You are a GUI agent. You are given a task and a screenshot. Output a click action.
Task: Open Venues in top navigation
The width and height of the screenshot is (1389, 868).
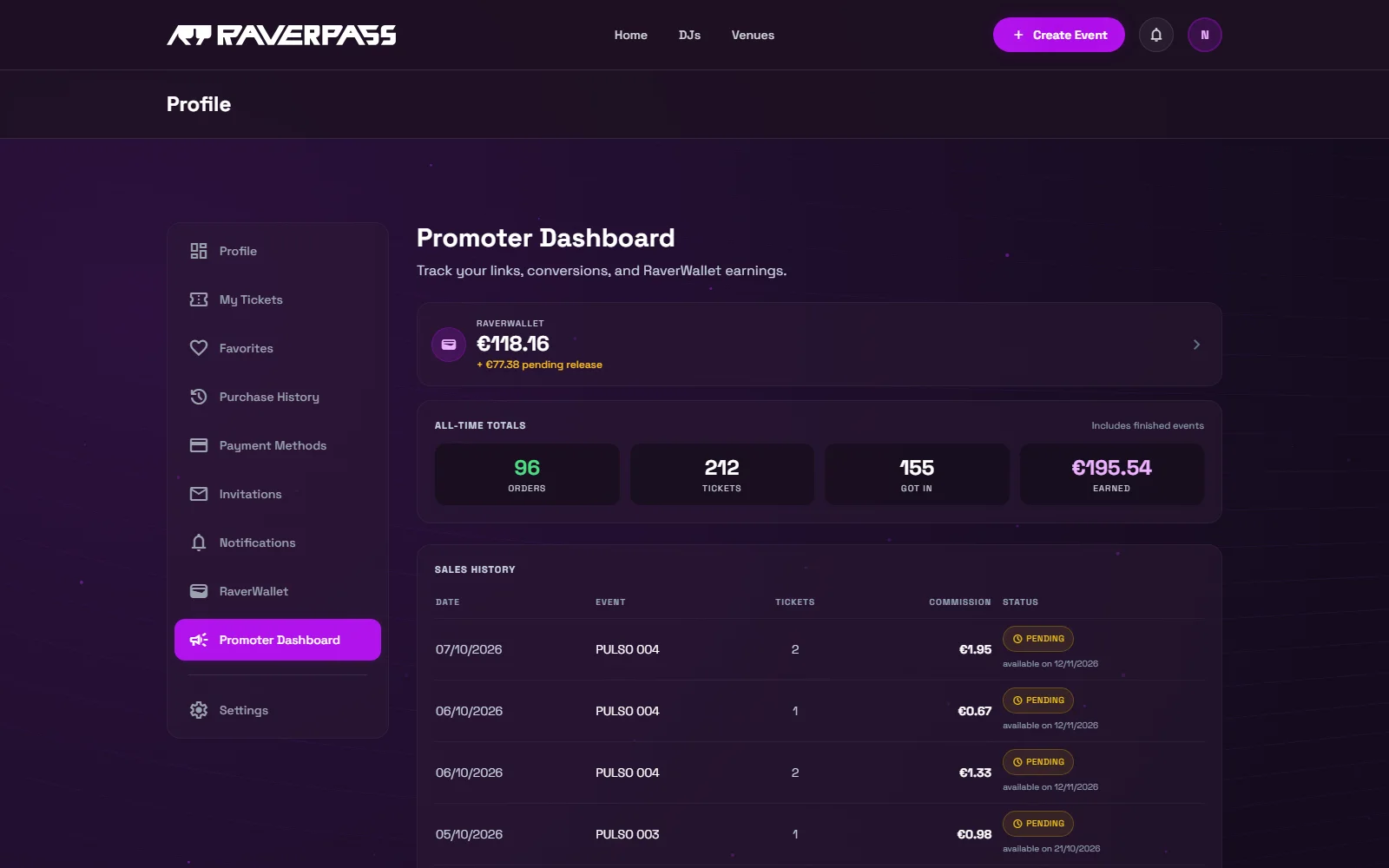click(x=753, y=35)
